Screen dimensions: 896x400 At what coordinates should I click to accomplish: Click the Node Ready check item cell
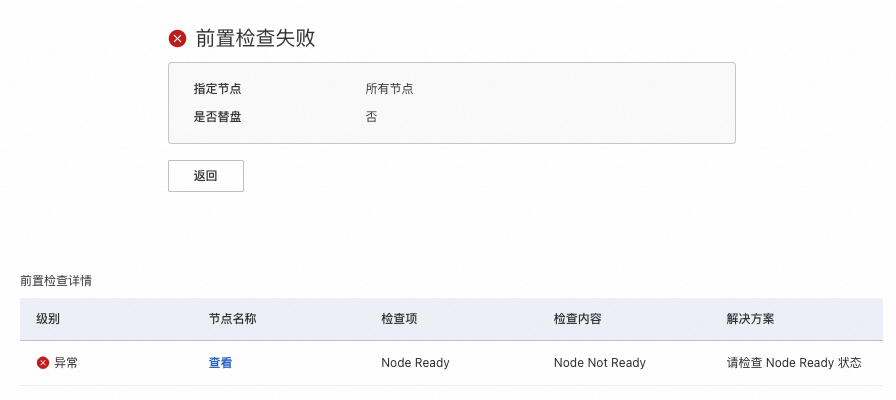coord(415,363)
